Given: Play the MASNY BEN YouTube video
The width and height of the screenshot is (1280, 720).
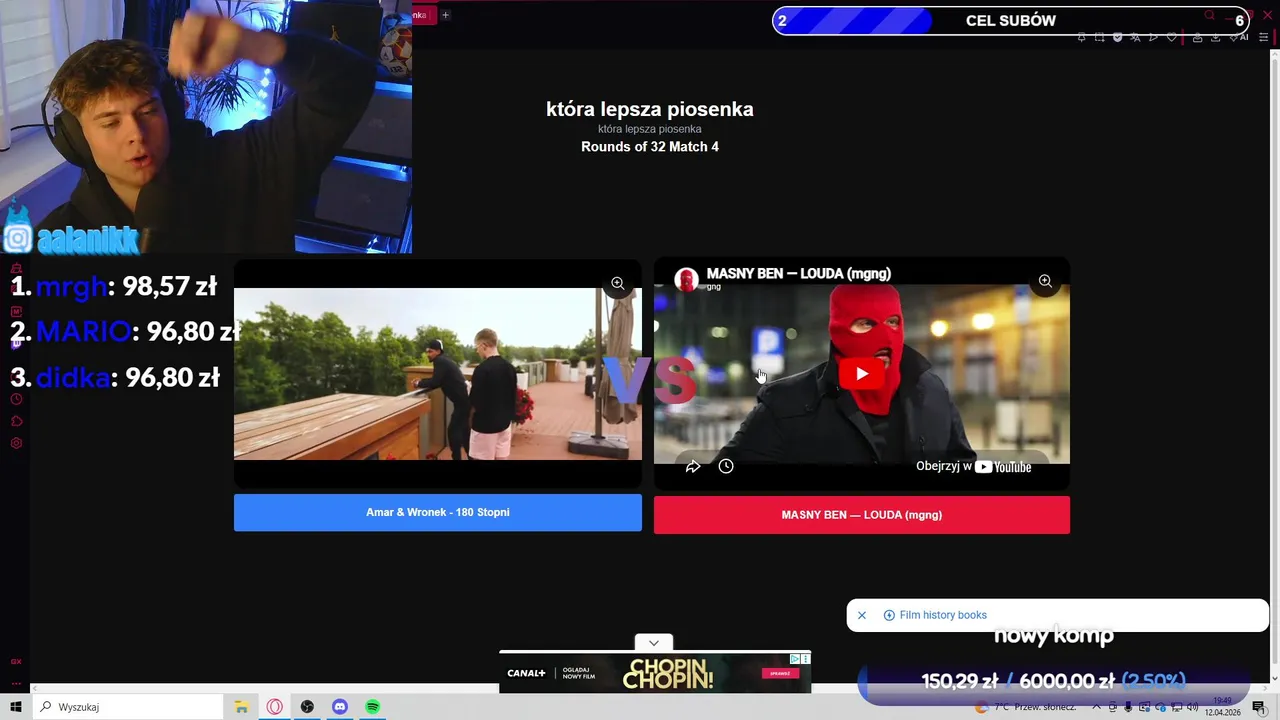Looking at the screenshot, I should click(862, 374).
